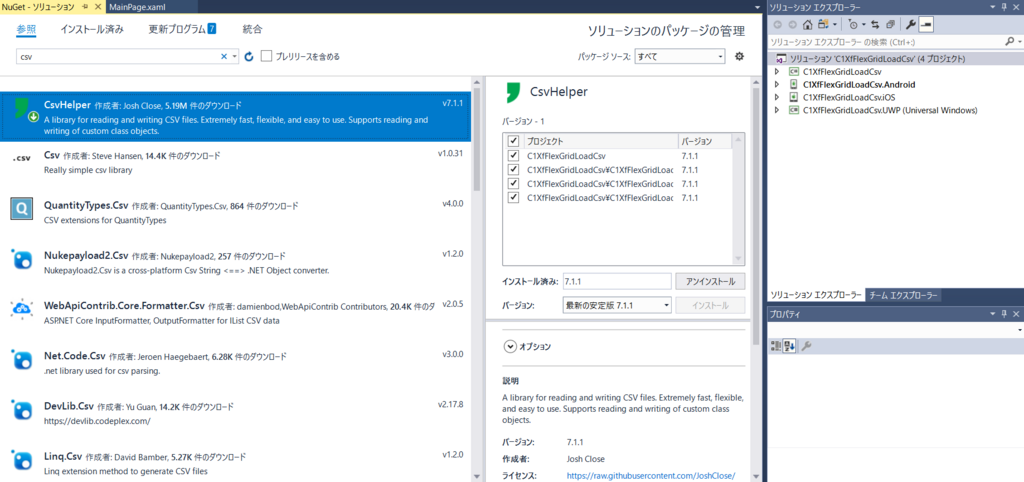Switch to Updates (更新プログラム) tab
The image size is (1024, 482).
[x=182, y=29]
